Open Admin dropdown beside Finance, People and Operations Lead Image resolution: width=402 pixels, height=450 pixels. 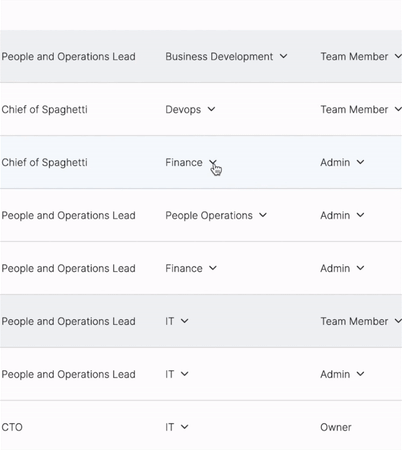pyautogui.click(x=342, y=268)
